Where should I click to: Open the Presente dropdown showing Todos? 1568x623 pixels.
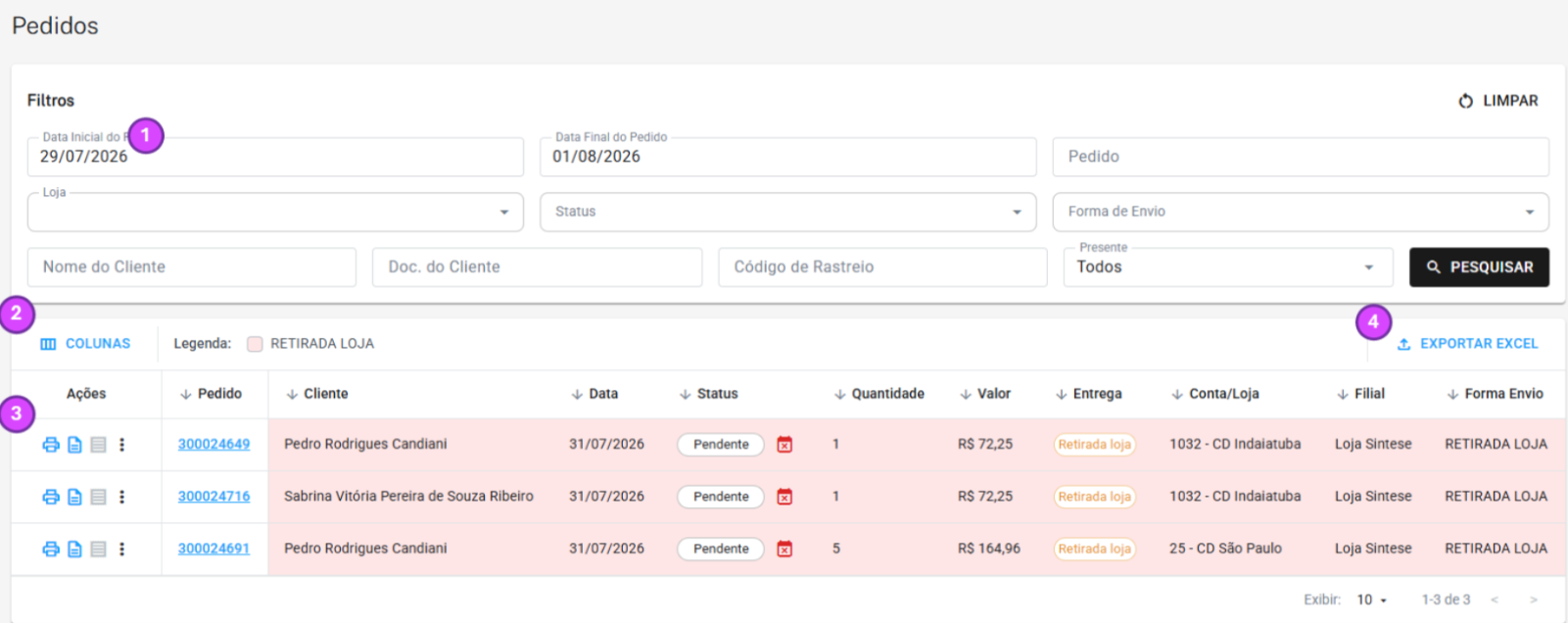point(1228,267)
